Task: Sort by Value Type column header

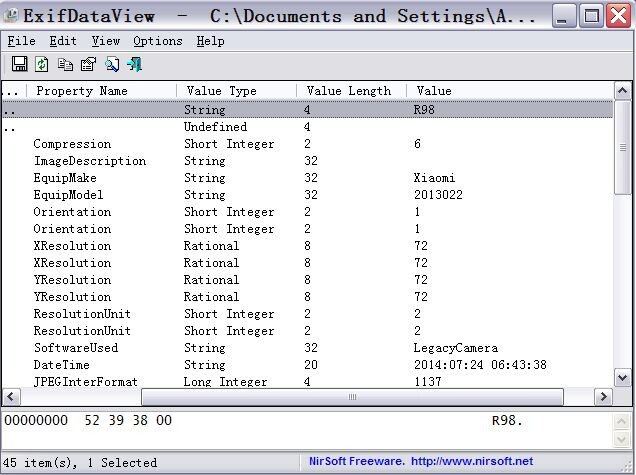Action: coord(236,90)
